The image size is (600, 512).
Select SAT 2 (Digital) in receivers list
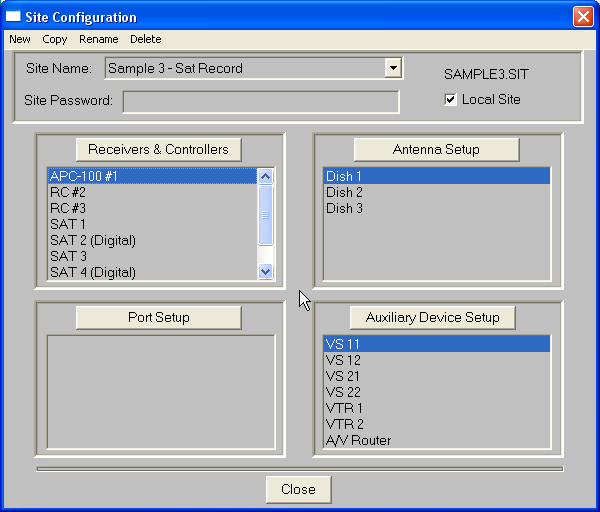(93, 240)
